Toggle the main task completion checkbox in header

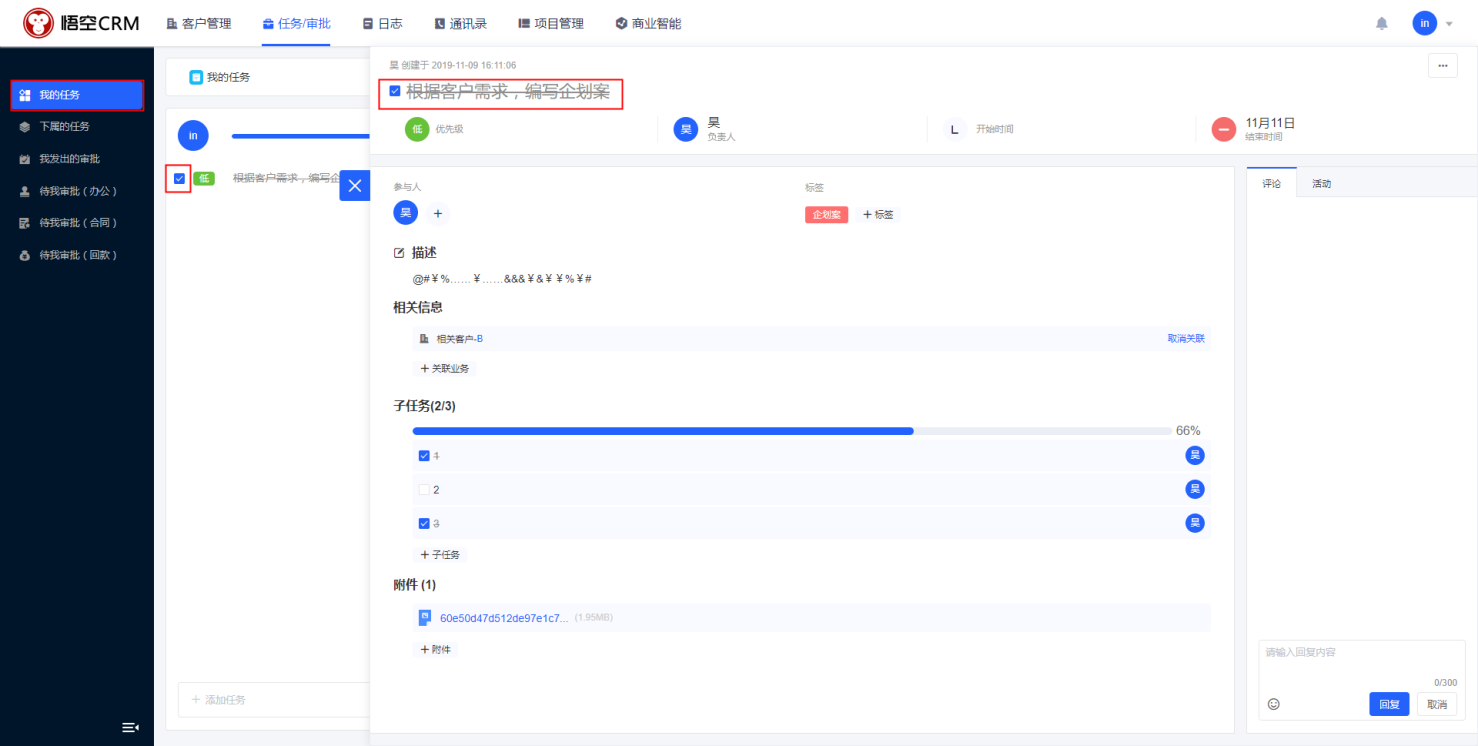[x=395, y=92]
